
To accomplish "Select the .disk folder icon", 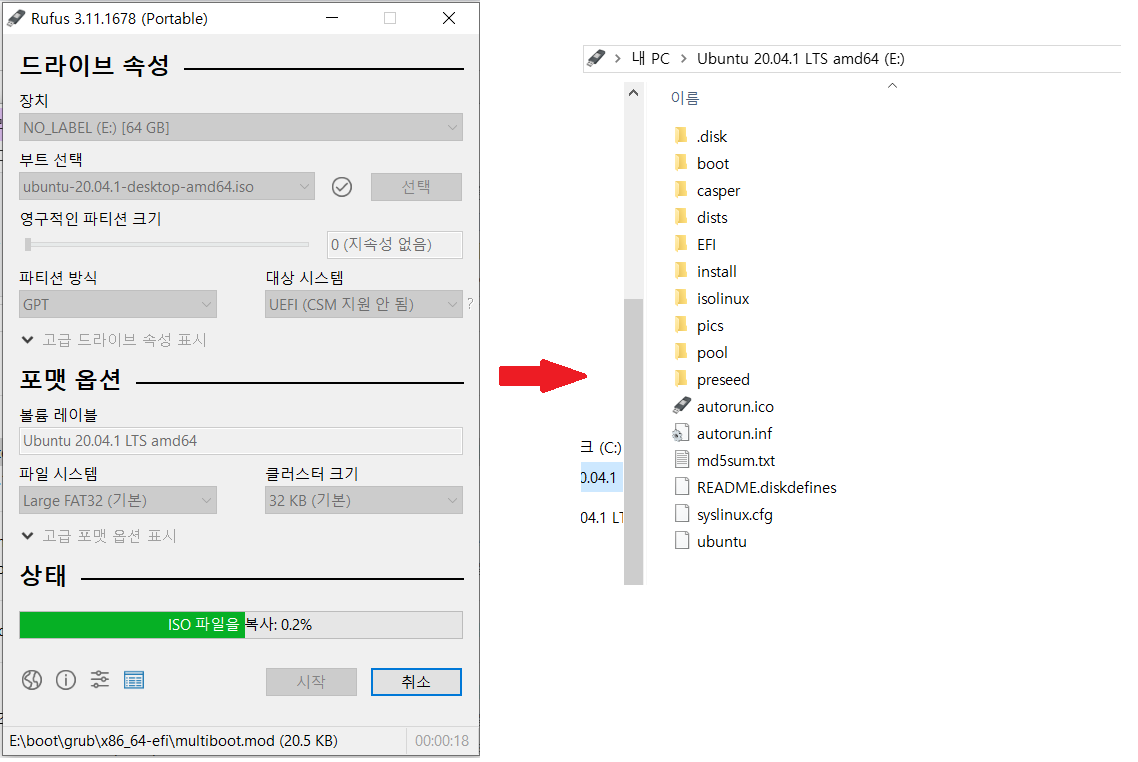I will point(681,136).
